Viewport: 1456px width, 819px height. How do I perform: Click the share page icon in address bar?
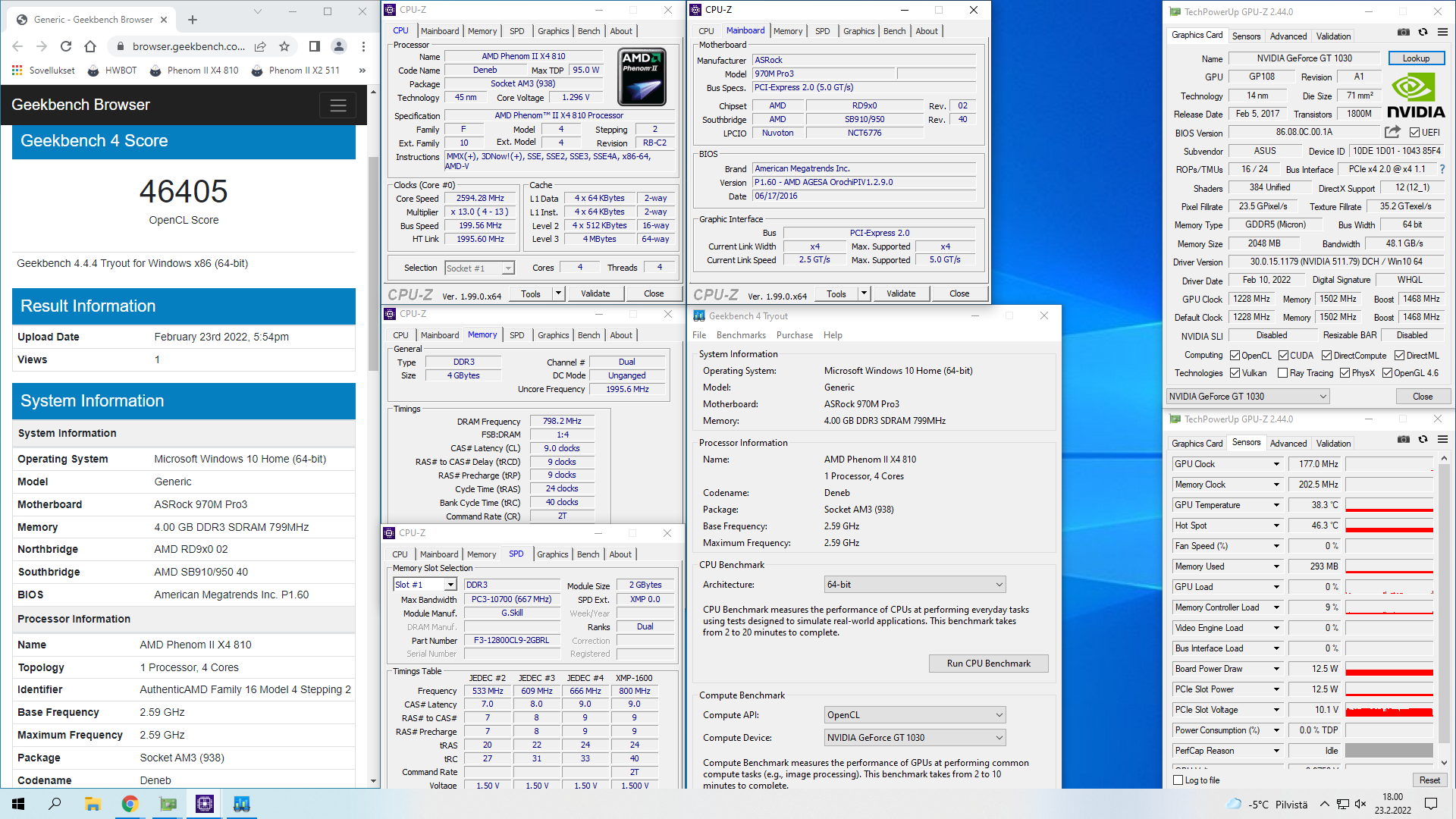(x=260, y=46)
